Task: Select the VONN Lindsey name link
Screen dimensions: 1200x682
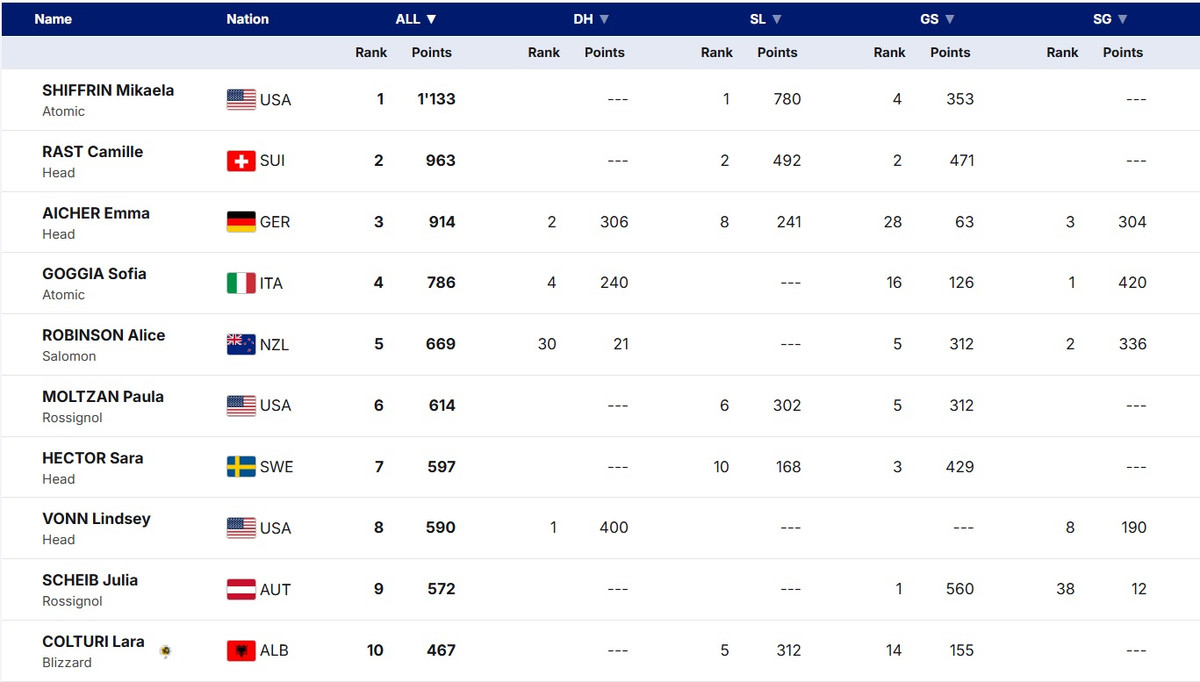Action: coord(96,519)
